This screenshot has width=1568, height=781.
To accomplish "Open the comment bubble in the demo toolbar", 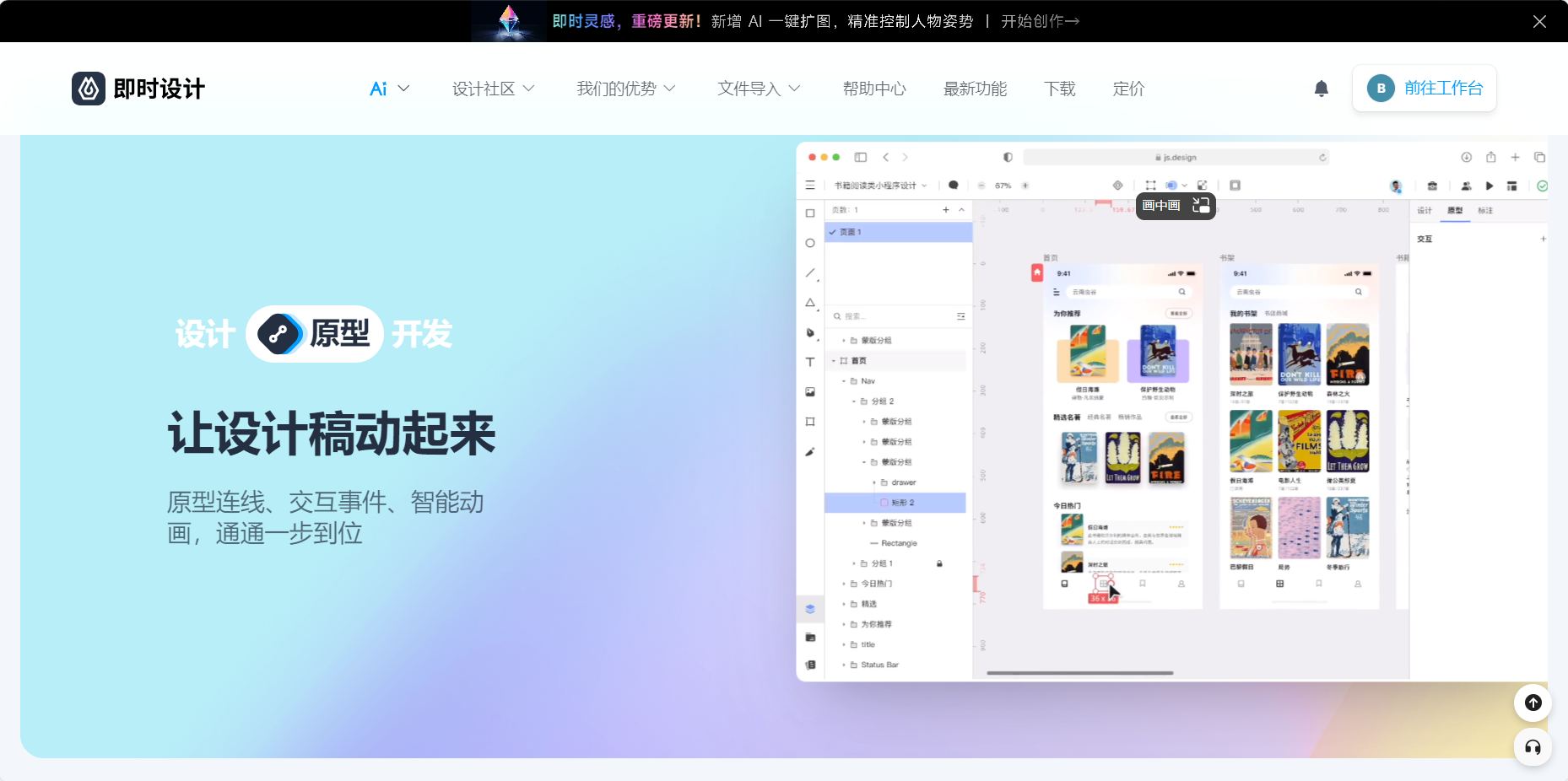I will 953,185.
